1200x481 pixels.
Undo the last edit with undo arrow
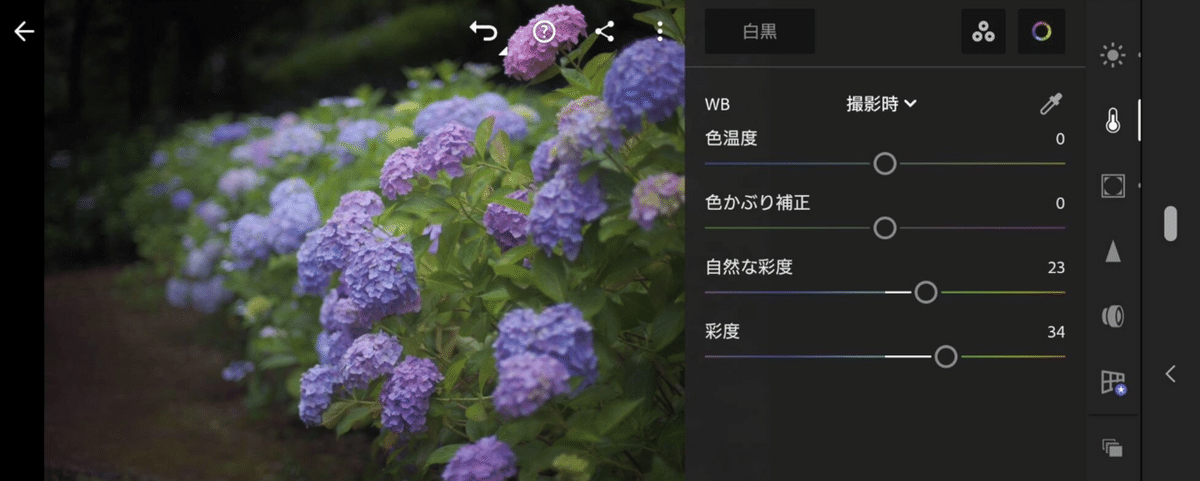click(x=484, y=32)
